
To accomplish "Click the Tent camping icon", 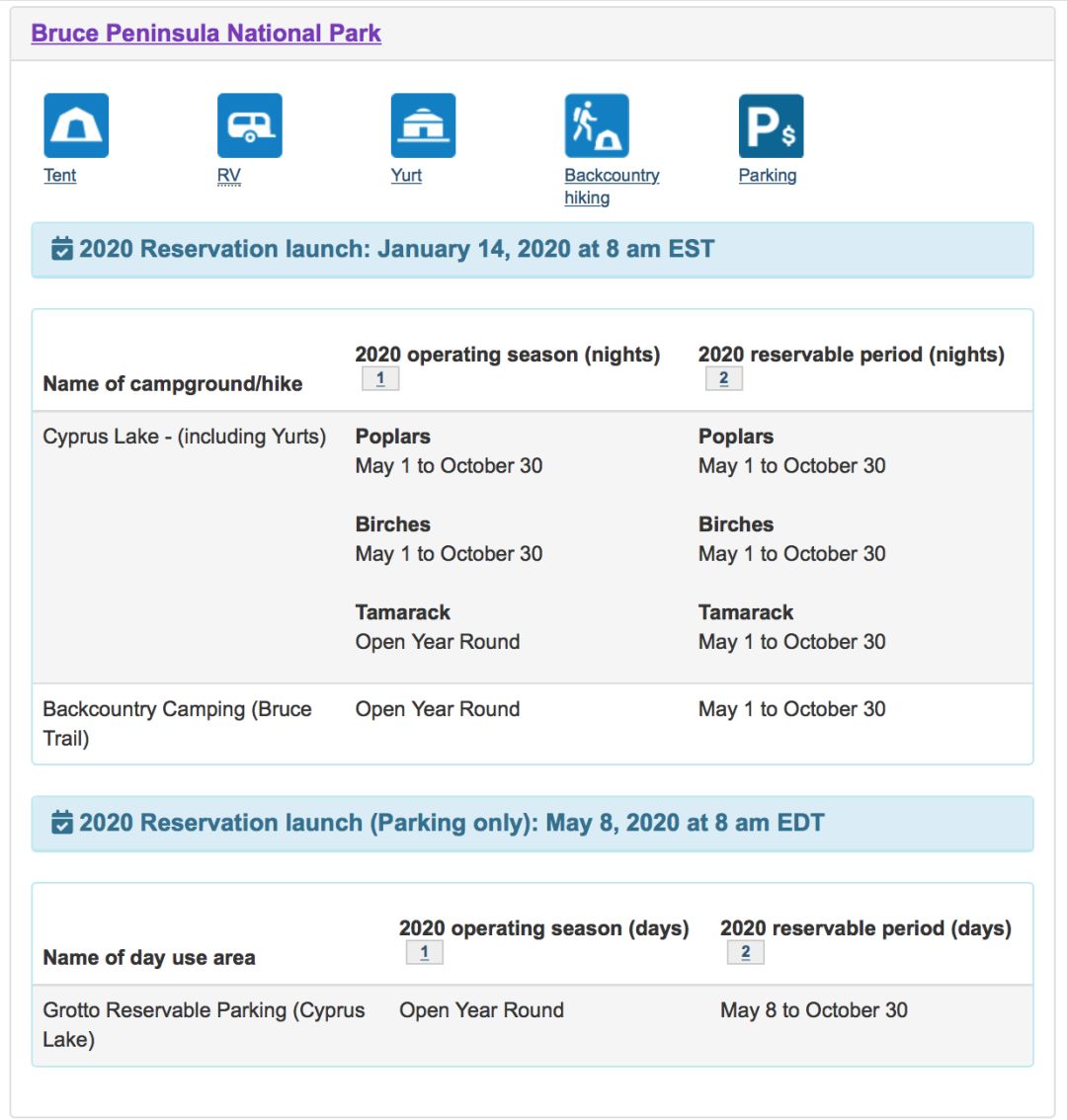I will coord(76,125).
